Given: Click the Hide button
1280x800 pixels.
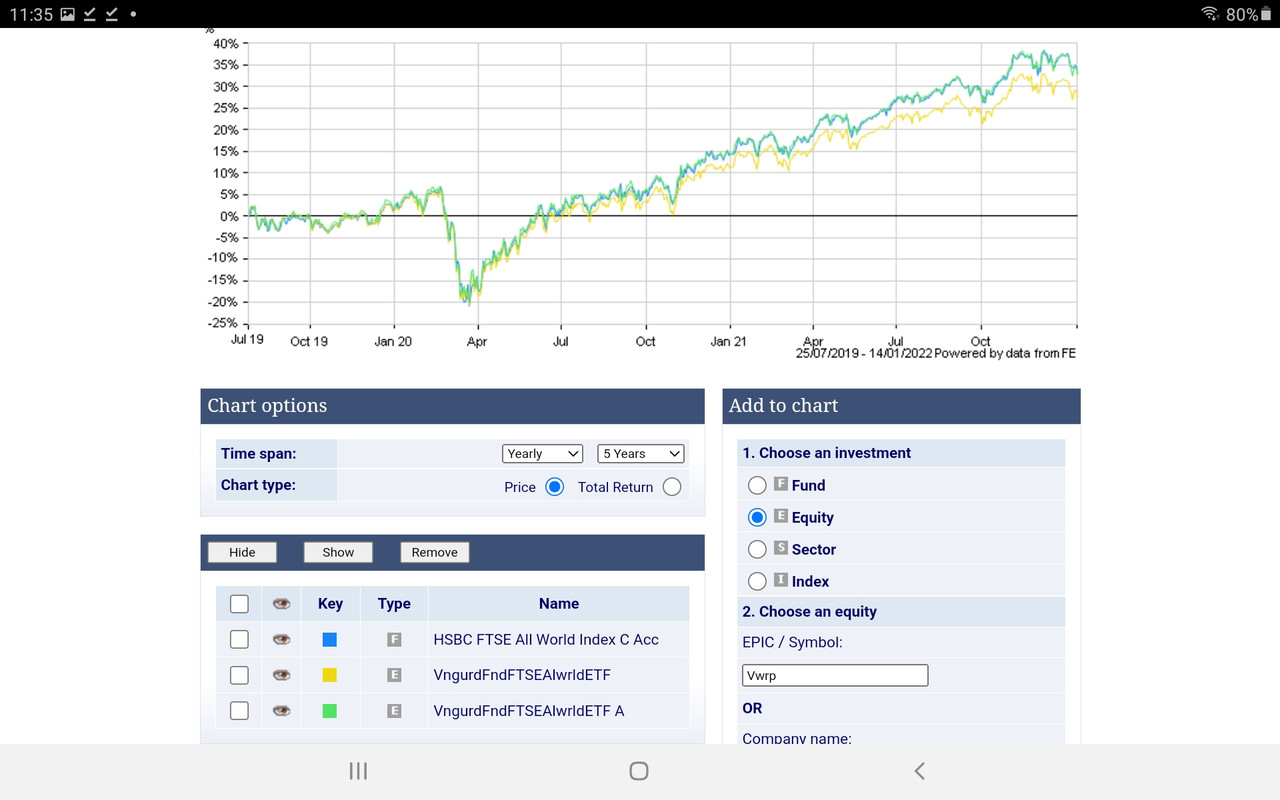Looking at the screenshot, I should pos(242,552).
